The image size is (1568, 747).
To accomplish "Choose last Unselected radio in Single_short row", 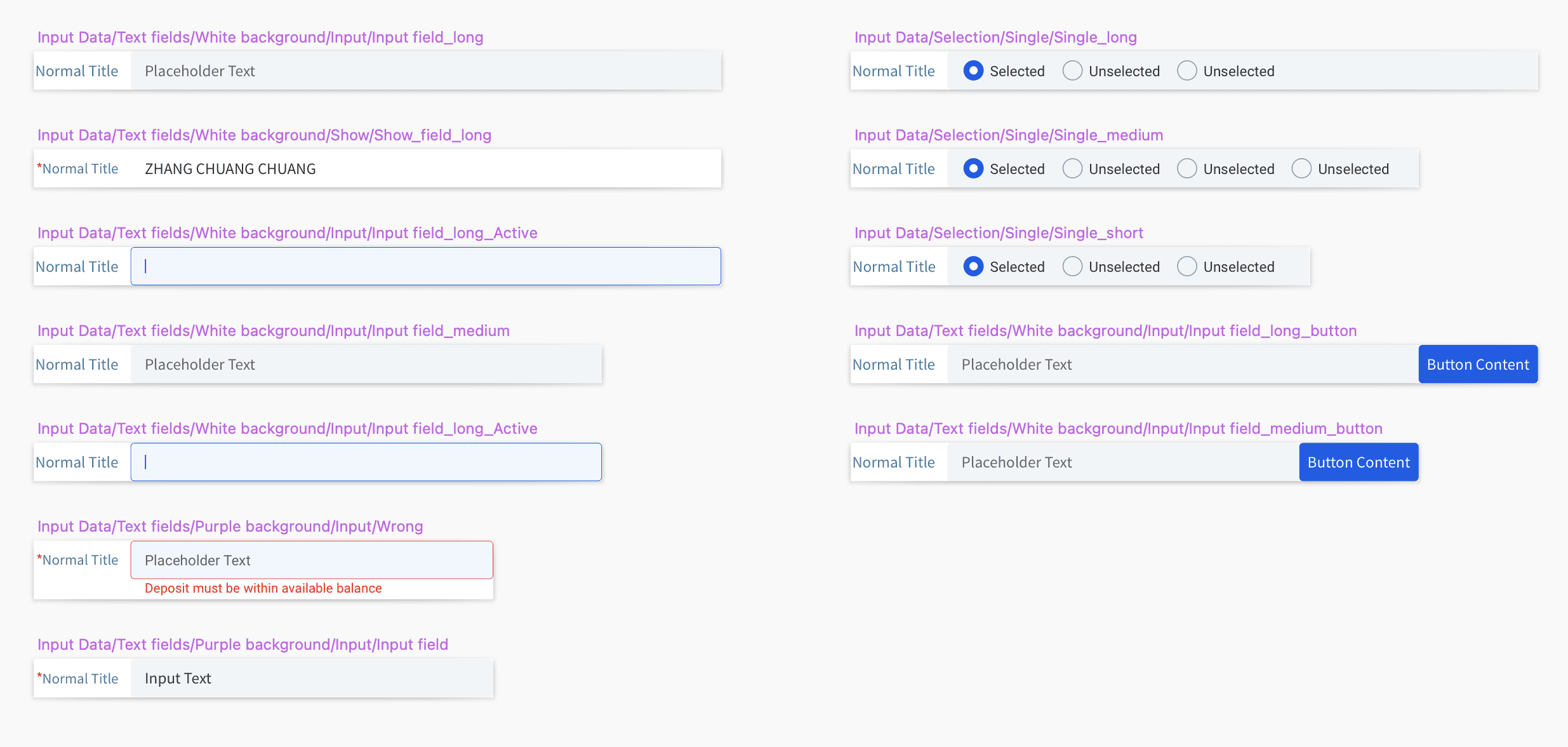I will [x=1186, y=266].
